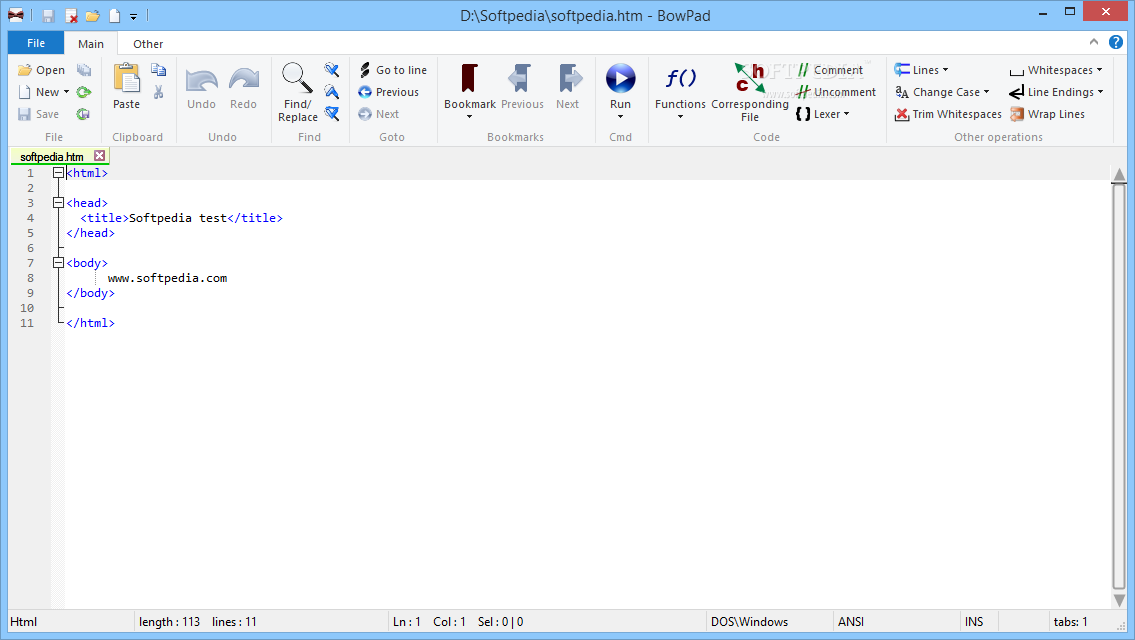Collapse the ribbon with the chevron
This screenshot has height=640, width=1135.
(x=1094, y=42)
